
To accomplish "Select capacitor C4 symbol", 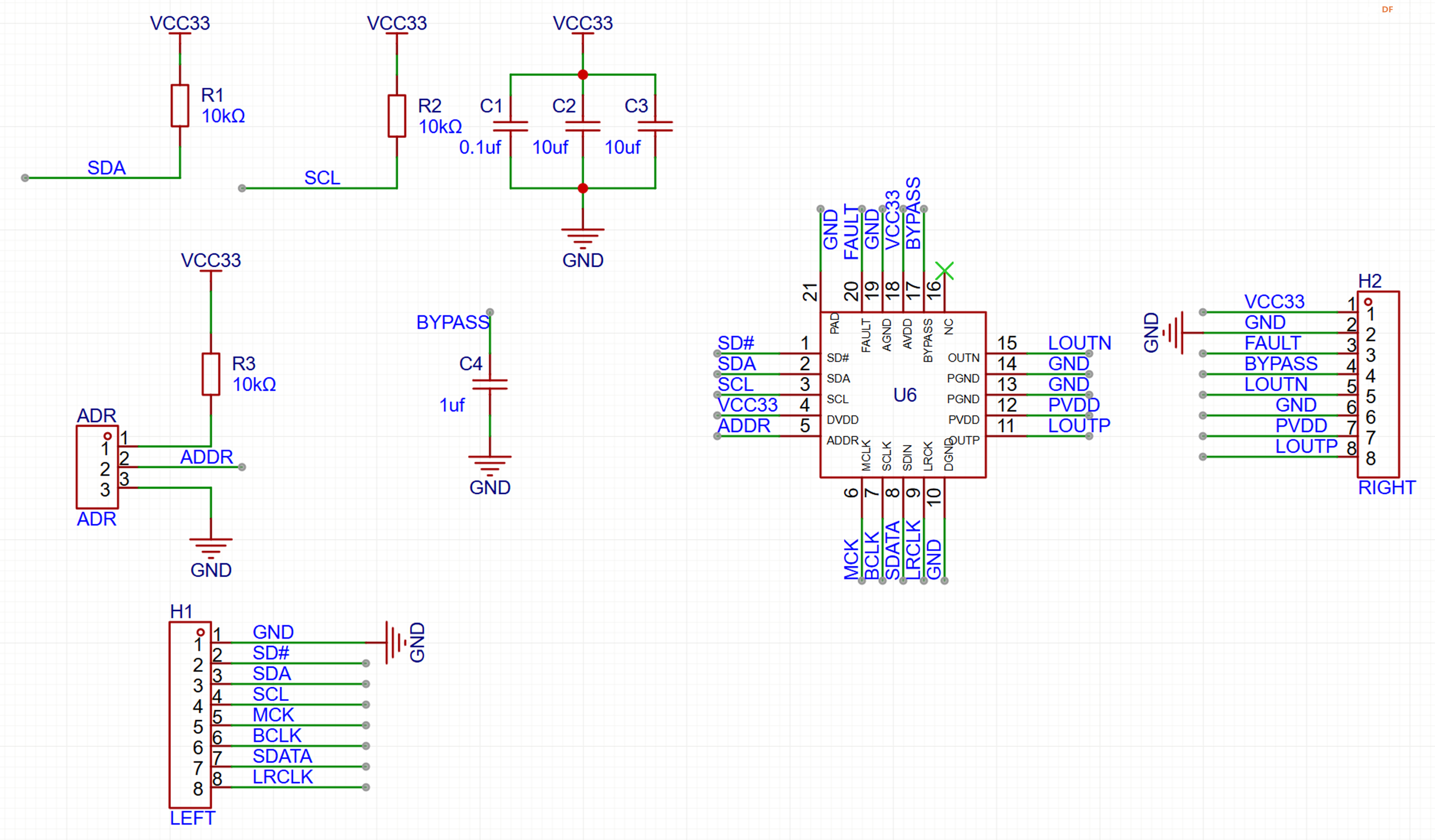I will click(490, 385).
